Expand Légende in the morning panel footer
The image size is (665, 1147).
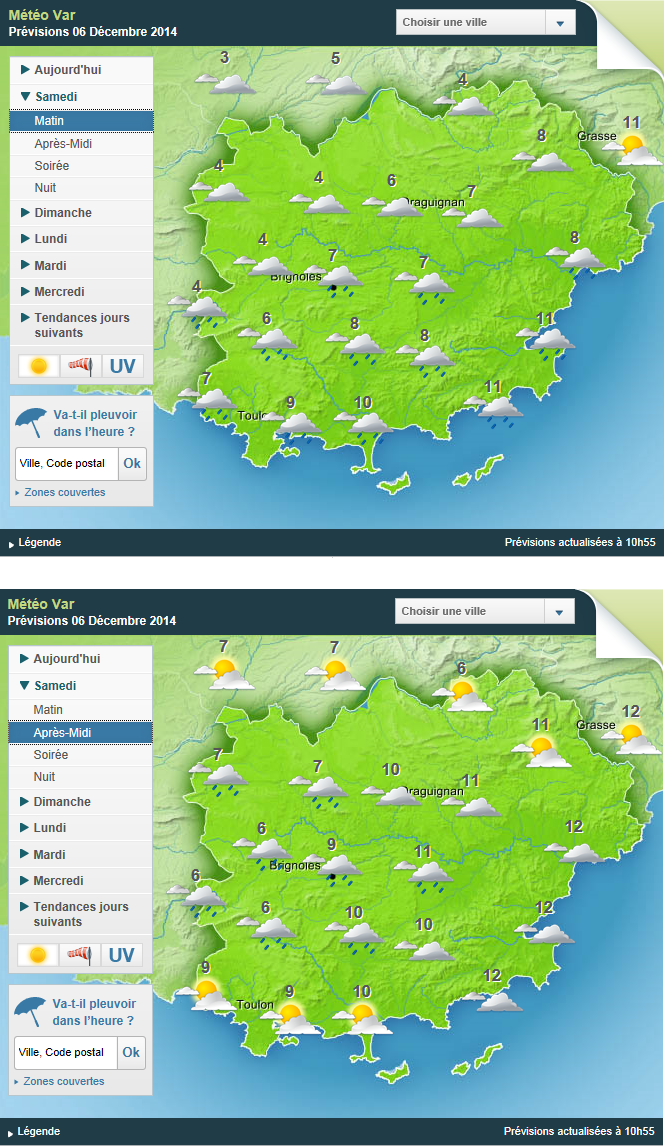click(x=38, y=543)
